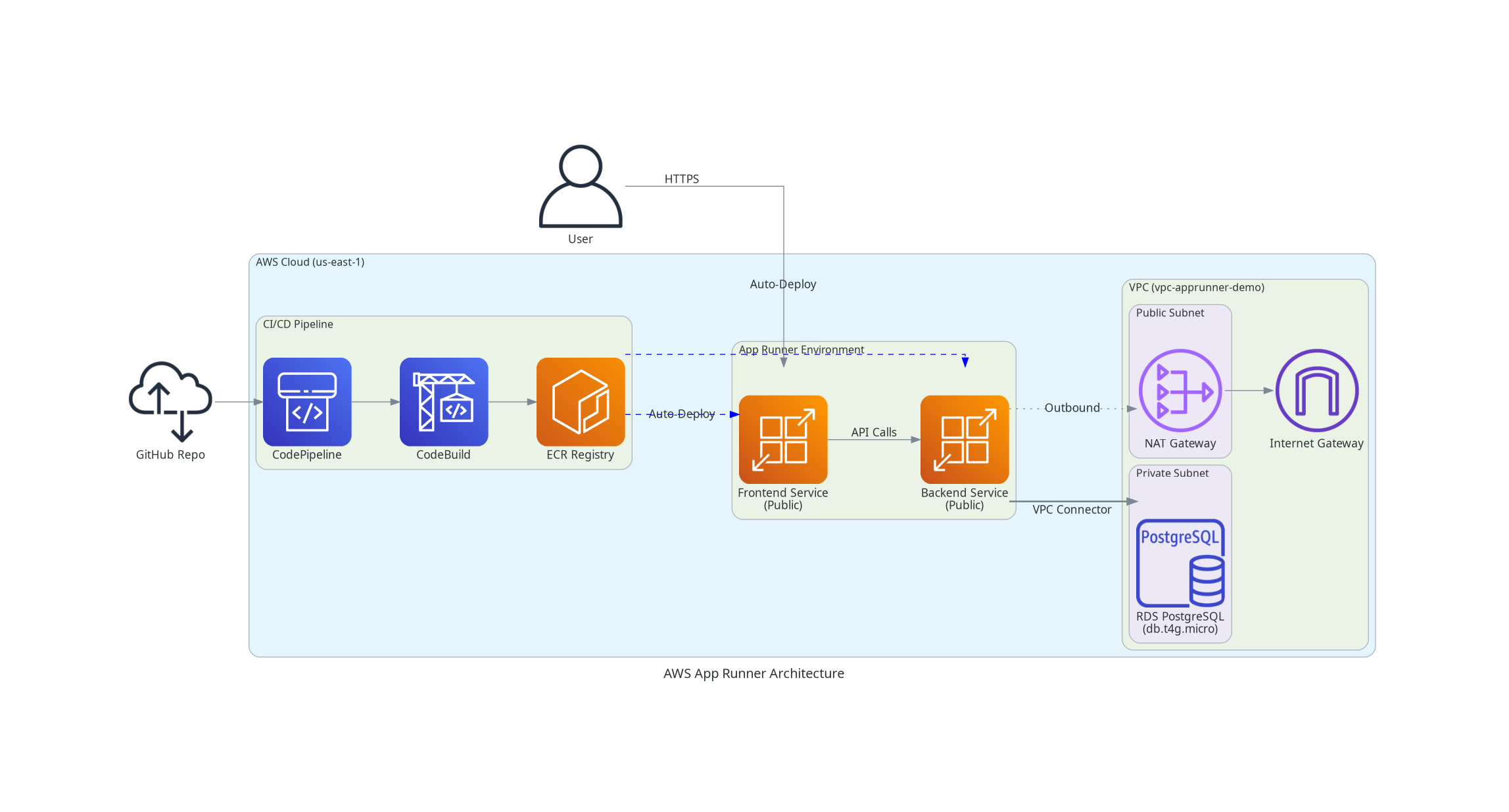This screenshot has height=812, width=1509.
Task: Click the ECR Registry icon
Action: pyautogui.click(x=581, y=402)
